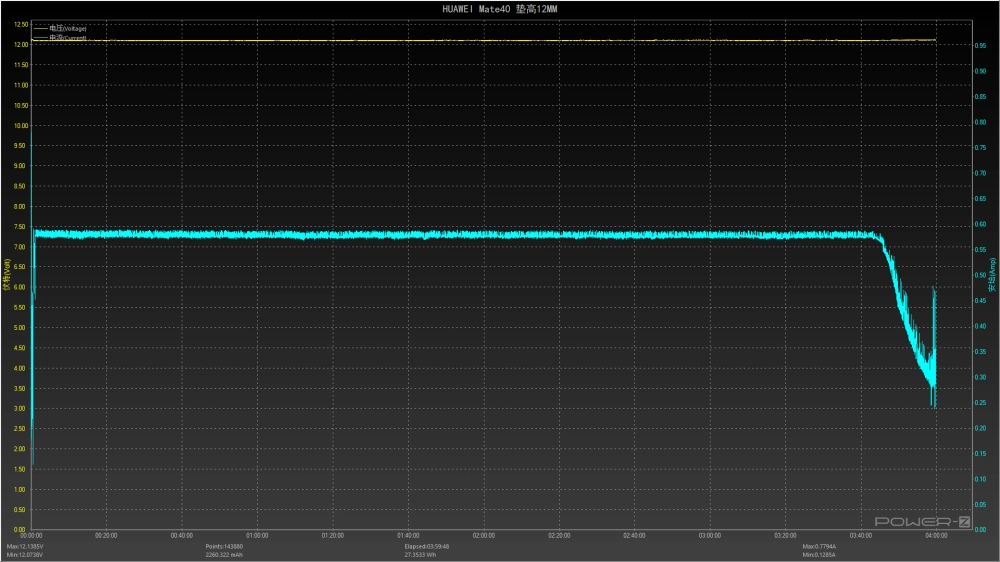
Task: Click the 02:20:00 time axis label
Action: 559,536
